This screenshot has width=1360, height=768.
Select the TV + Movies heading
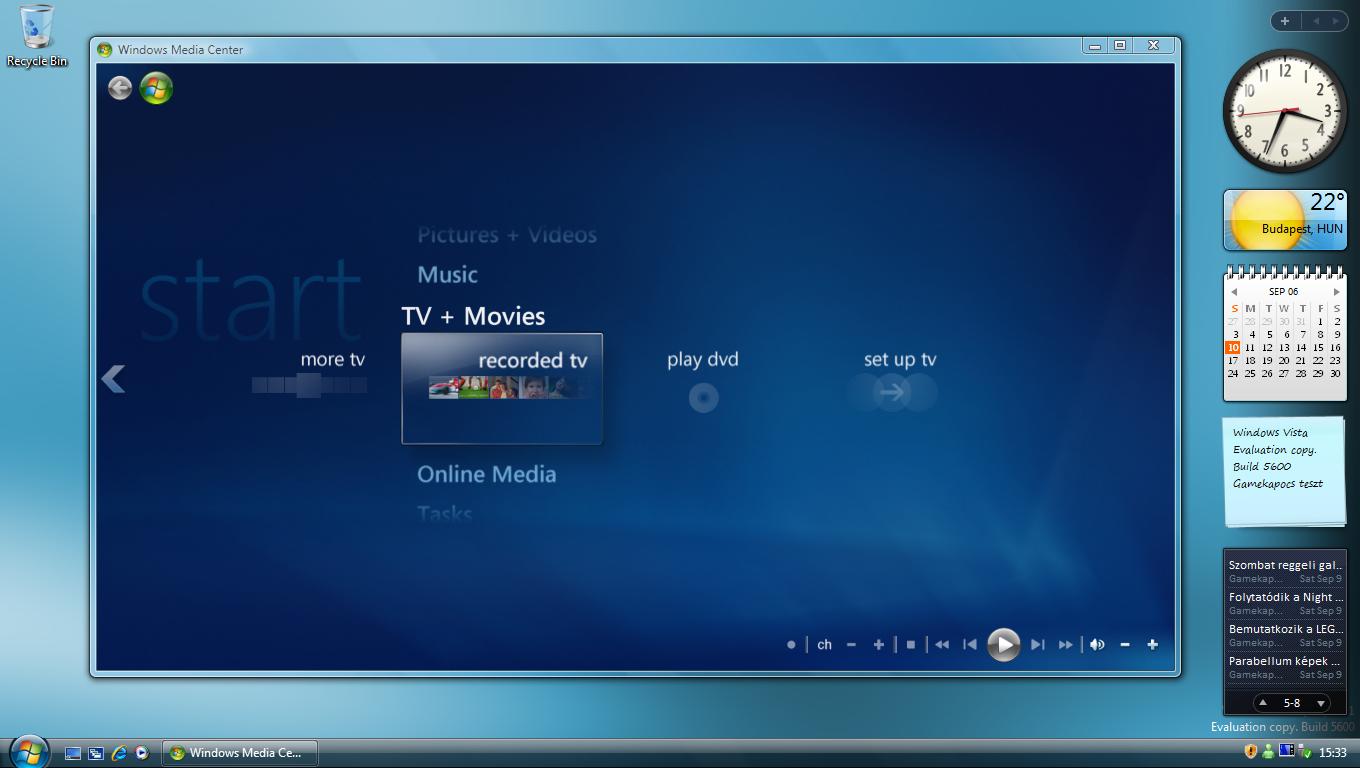point(473,316)
